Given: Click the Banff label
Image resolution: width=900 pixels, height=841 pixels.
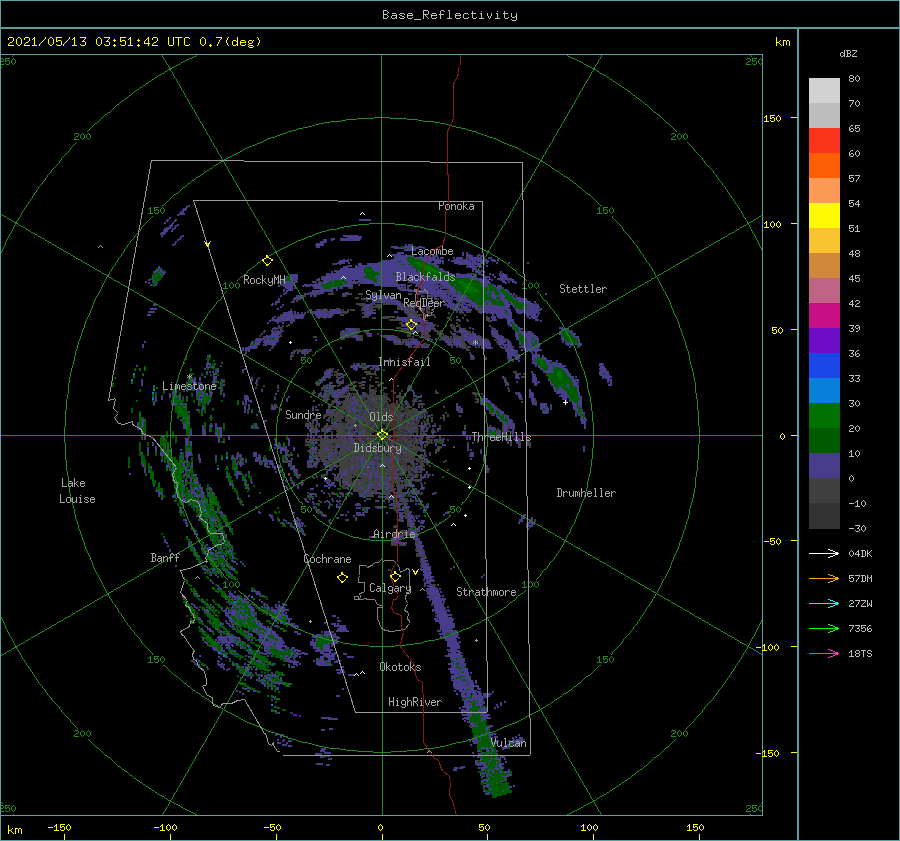Looking at the screenshot, I should [x=165, y=557].
